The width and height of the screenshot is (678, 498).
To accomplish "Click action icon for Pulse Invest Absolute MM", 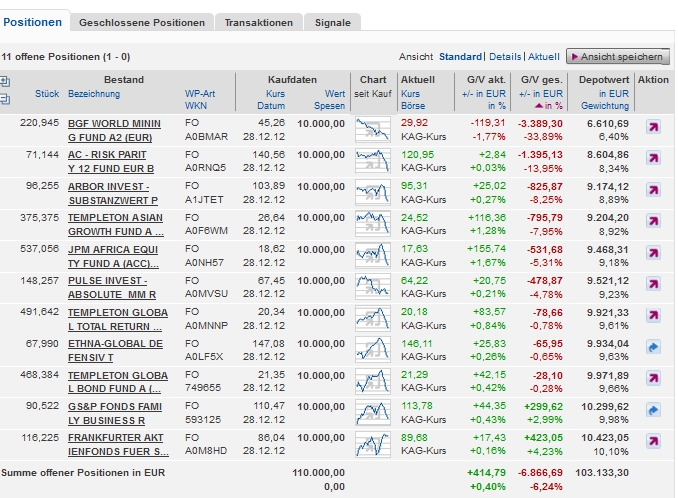I will tap(653, 284).
